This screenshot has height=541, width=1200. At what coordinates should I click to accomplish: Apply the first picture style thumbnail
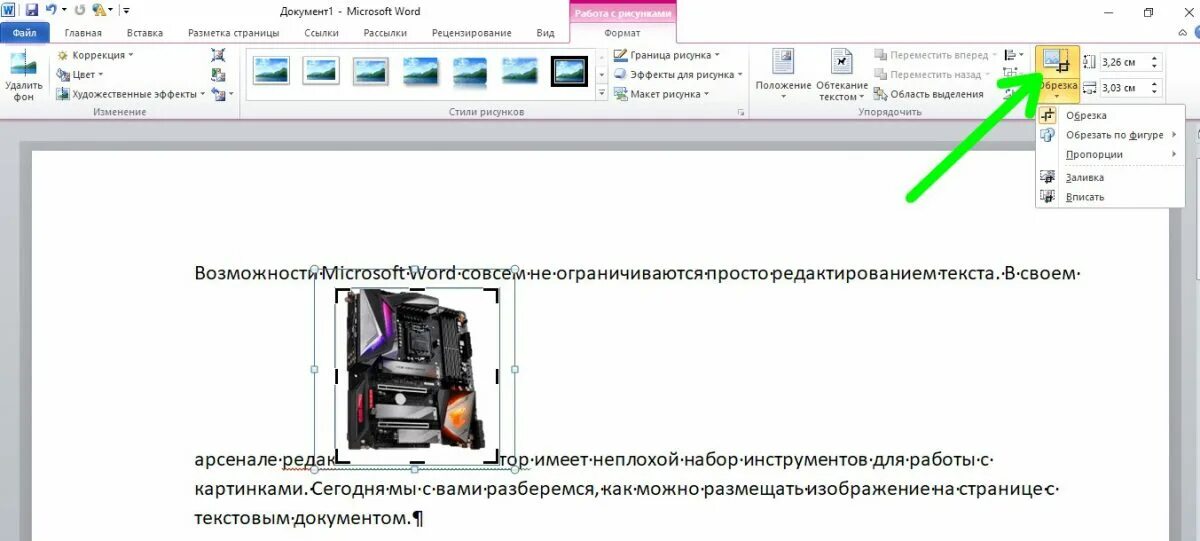coord(271,70)
